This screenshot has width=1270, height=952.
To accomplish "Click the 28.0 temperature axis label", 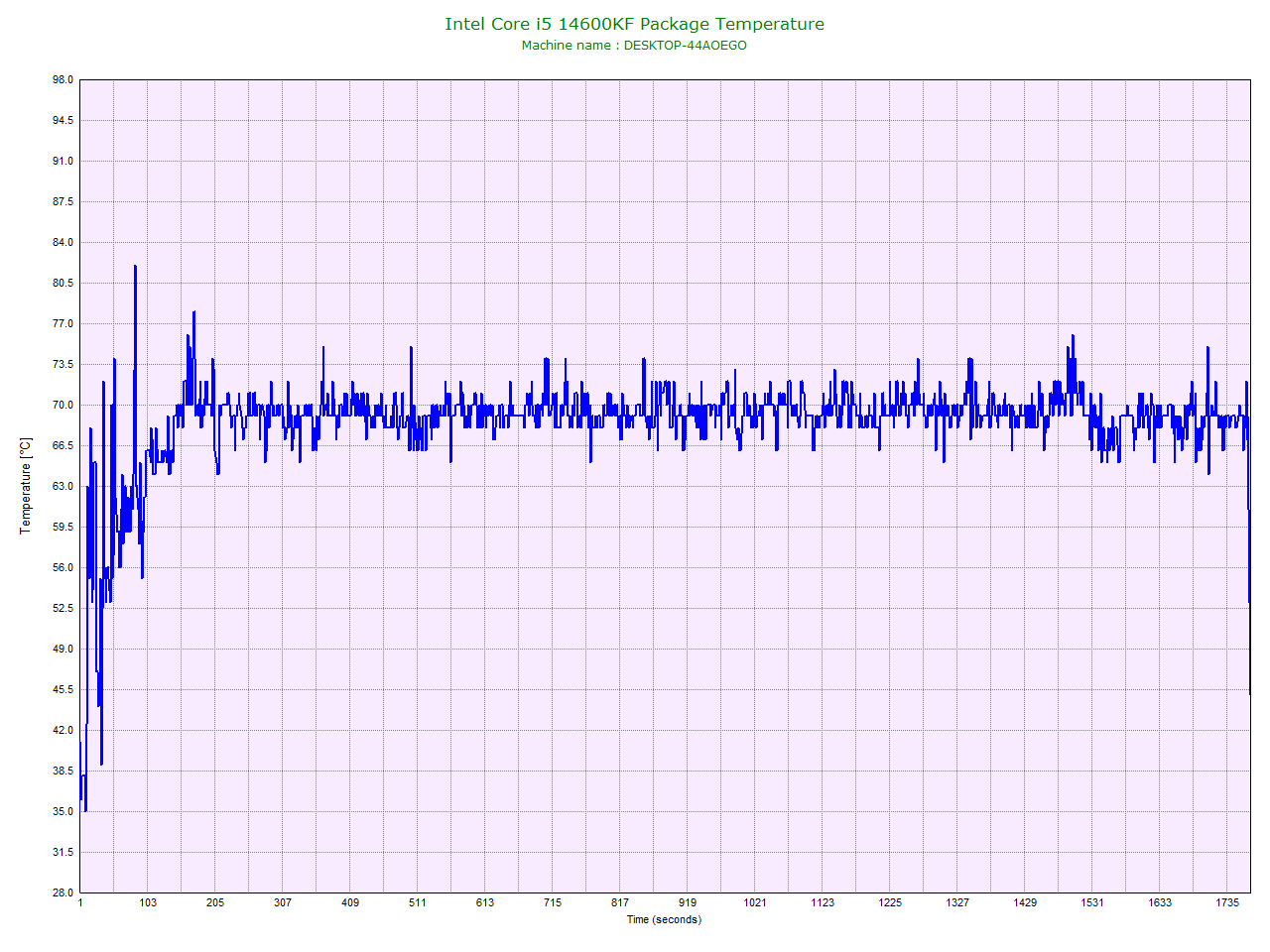I will 63,892.
